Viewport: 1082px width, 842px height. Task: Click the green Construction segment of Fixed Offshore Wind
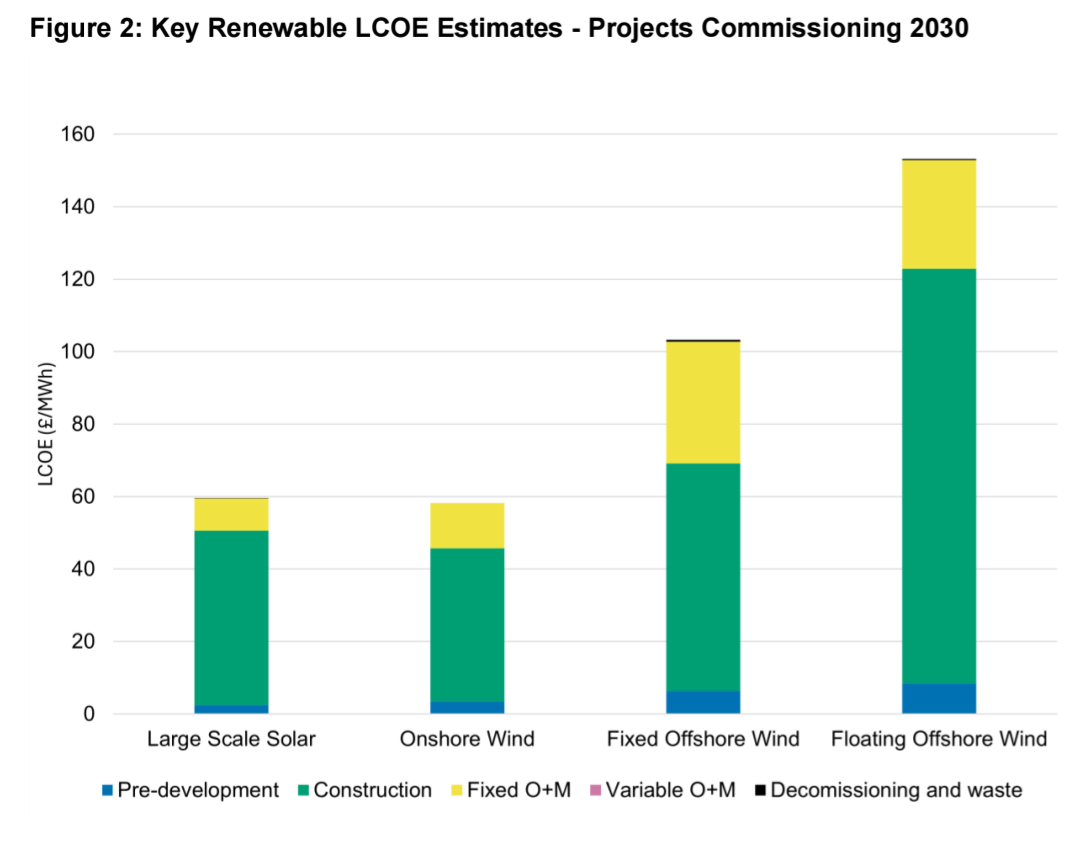703,577
